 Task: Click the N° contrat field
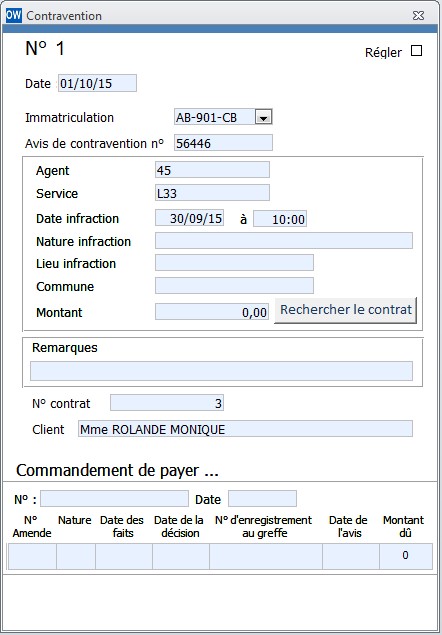pos(167,403)
